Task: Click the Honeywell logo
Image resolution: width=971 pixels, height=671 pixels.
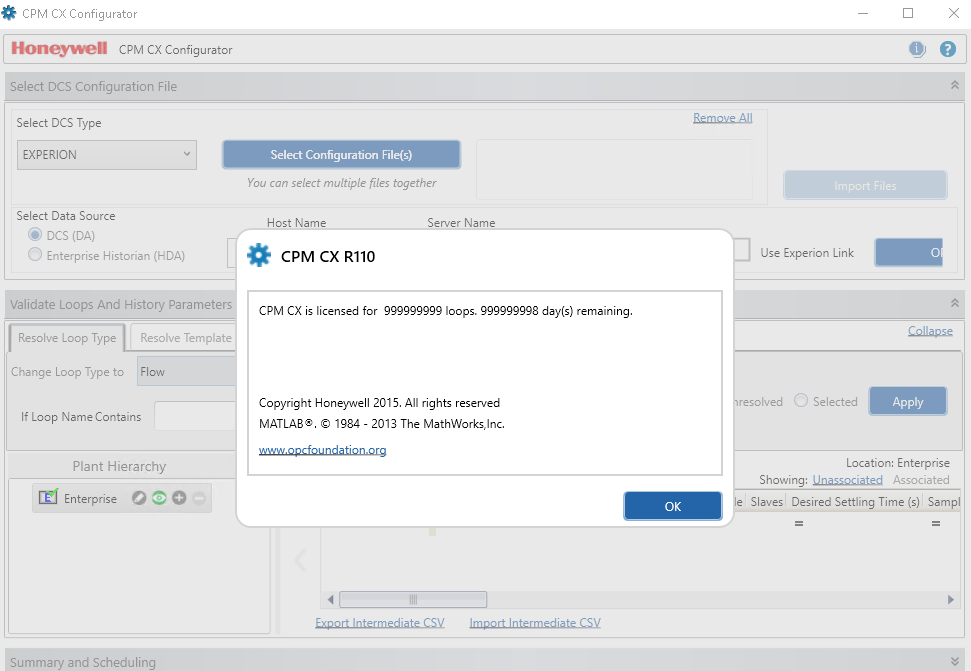Action: click(59, 49)
